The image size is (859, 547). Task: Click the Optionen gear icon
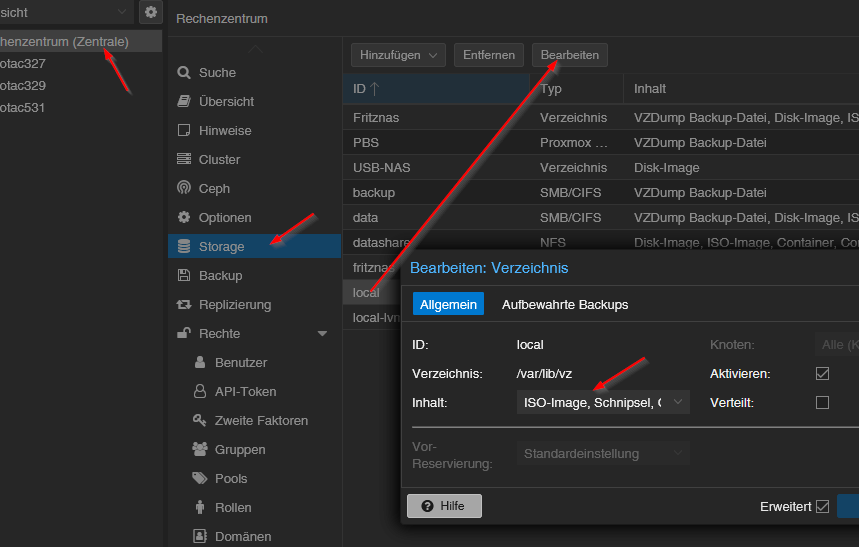[x=183, y=218]
